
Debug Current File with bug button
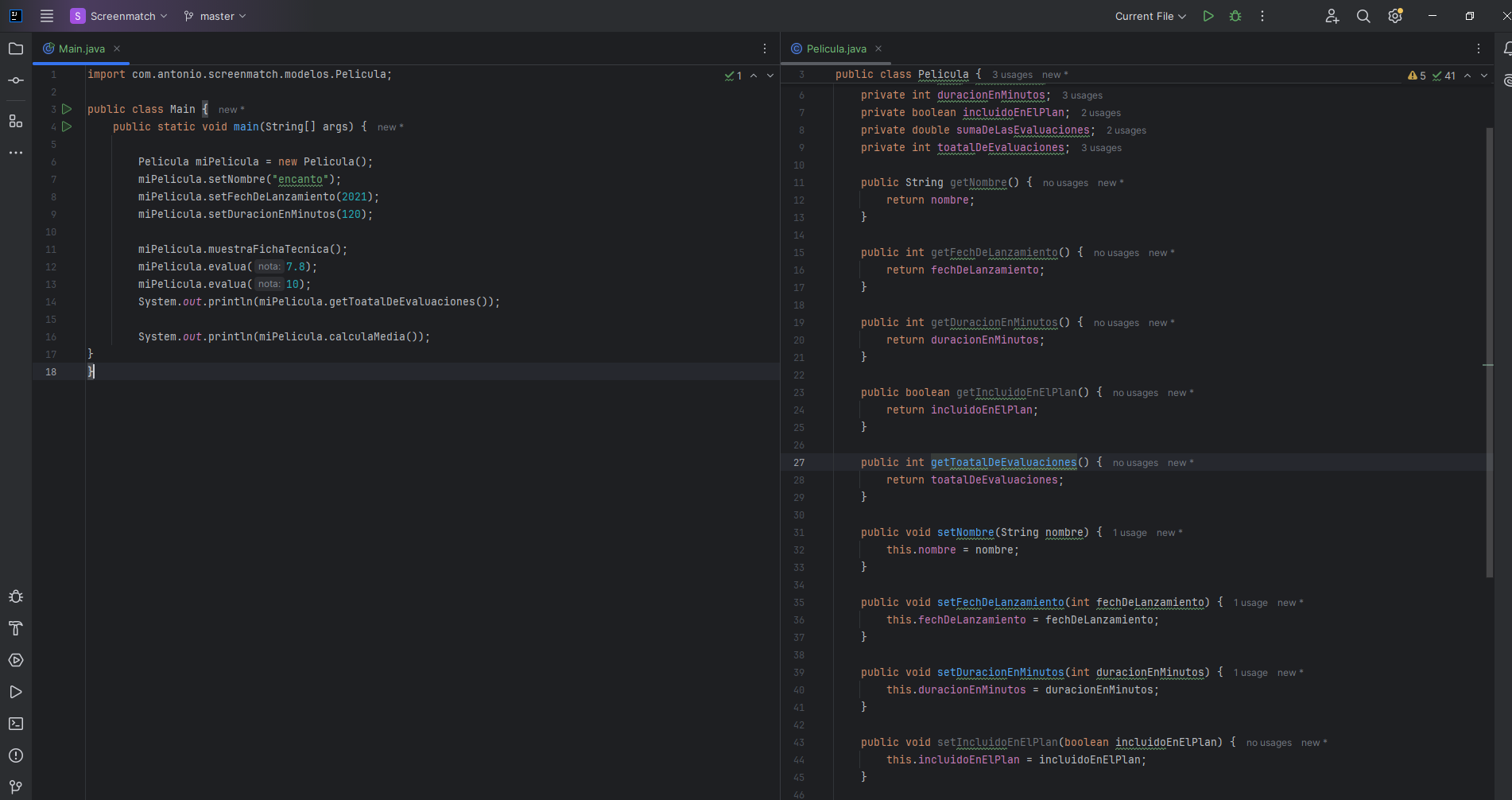pyautogui.click(x=1235, y=16)
